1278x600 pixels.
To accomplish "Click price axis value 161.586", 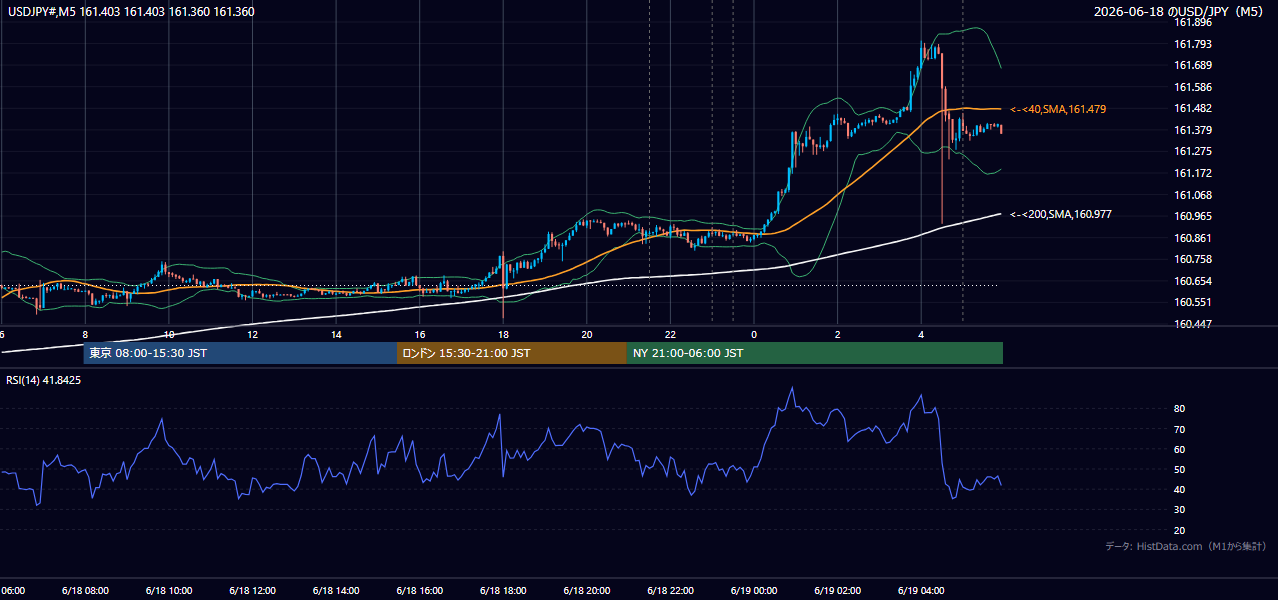I will coord(1192,87).
